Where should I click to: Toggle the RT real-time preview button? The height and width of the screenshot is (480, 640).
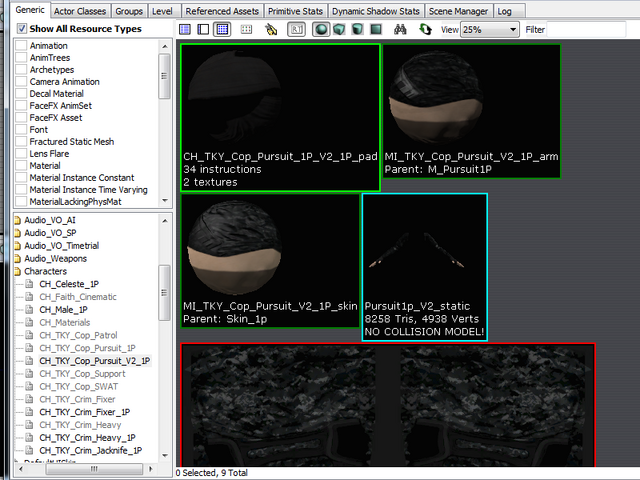pyautogui.click(x=296, y=29)
